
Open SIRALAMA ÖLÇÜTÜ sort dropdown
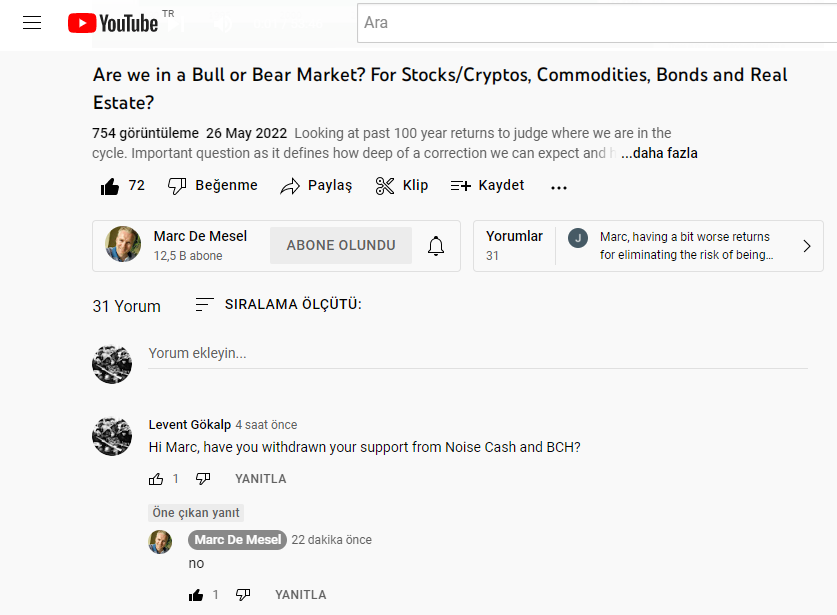pos(278,304)
